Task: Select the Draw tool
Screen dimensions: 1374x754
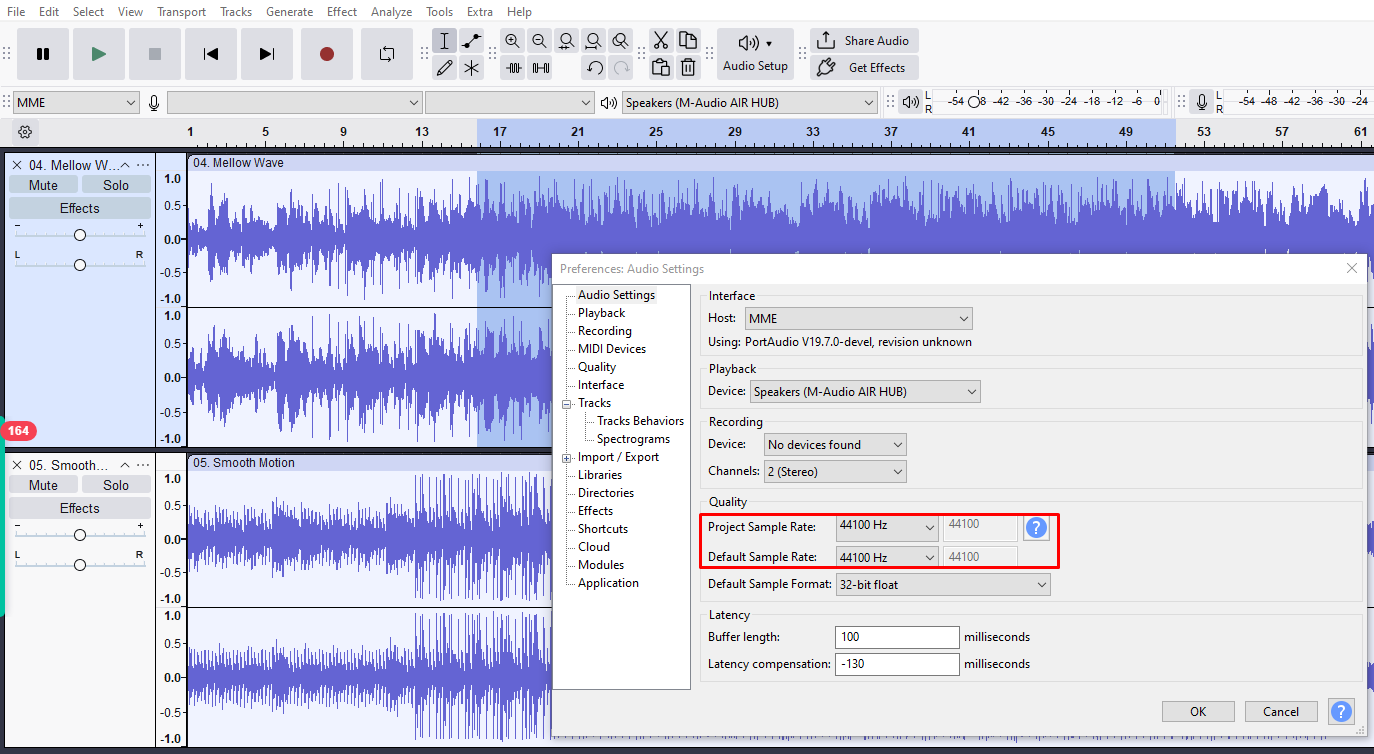Action: [x=445, y=67]
